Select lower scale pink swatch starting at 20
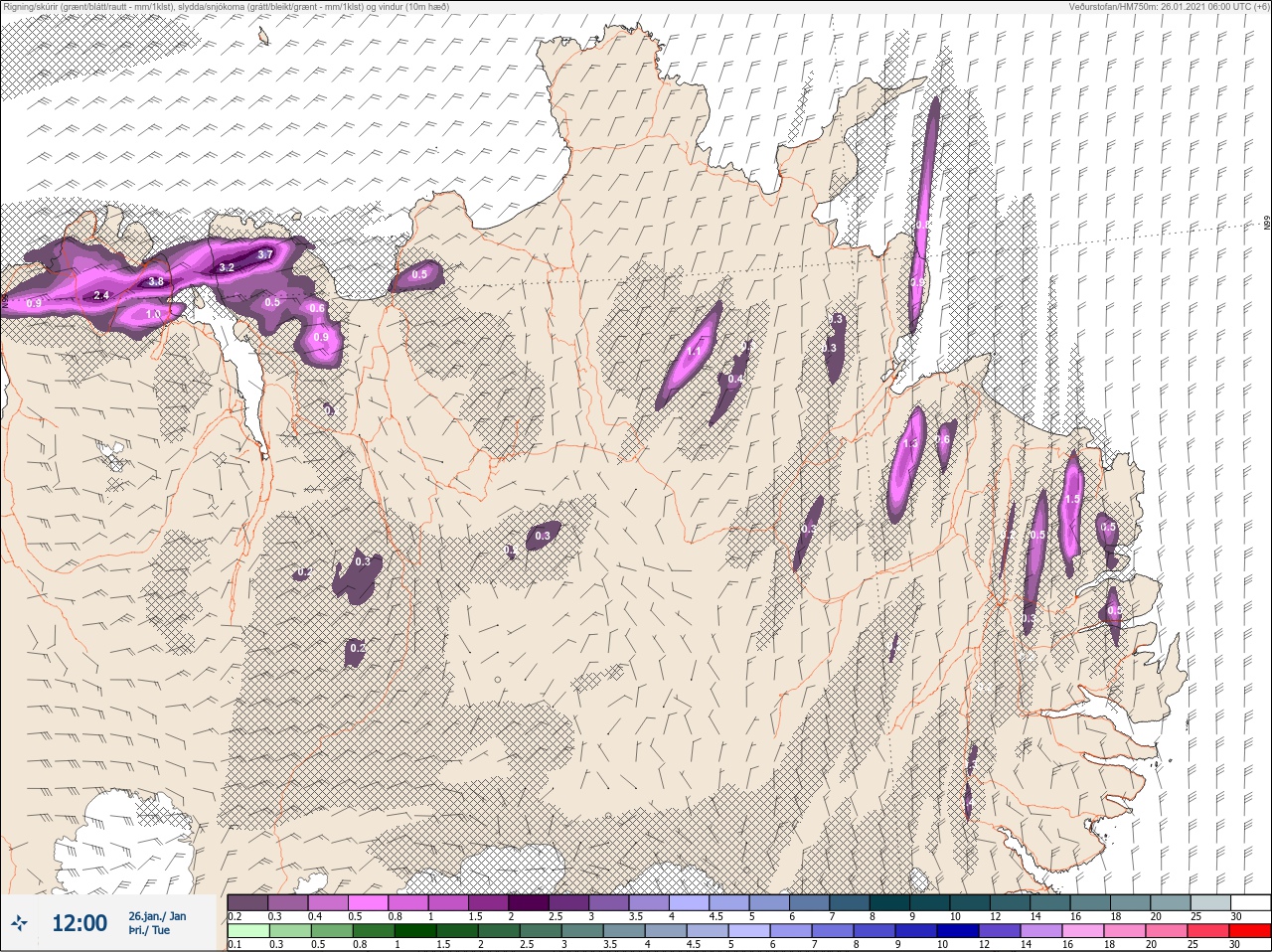The width and height of the screenshot is (1272, 952). pyautogui.click(x=1167, y=931)
